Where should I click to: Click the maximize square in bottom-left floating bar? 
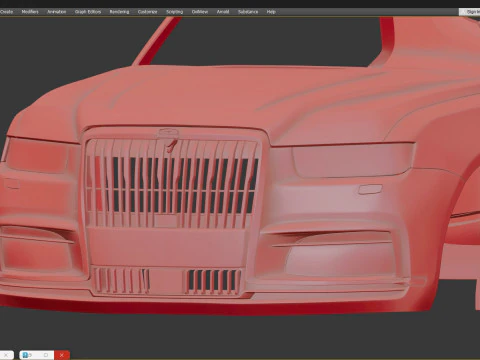pyautogui.click(x=46, y=355)
